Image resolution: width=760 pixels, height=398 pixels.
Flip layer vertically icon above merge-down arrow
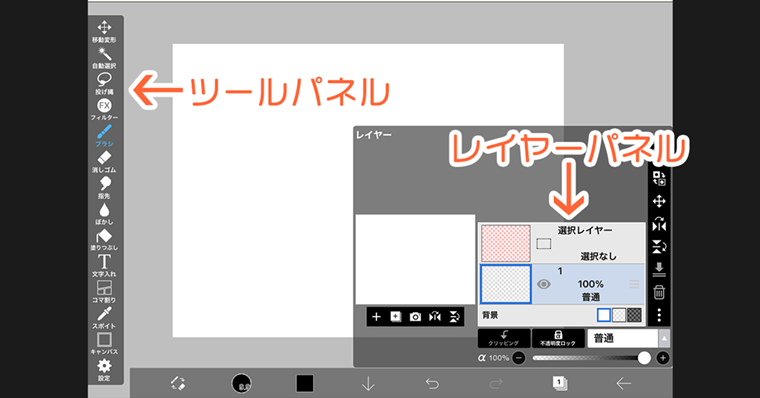point(659,247)
